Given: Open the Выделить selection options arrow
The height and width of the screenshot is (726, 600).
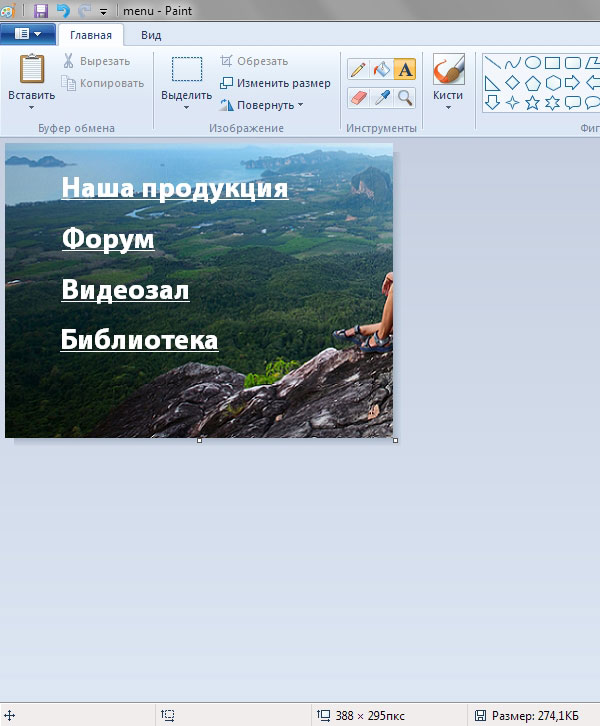Looking at the screenshot, I should tap(186, 108).
